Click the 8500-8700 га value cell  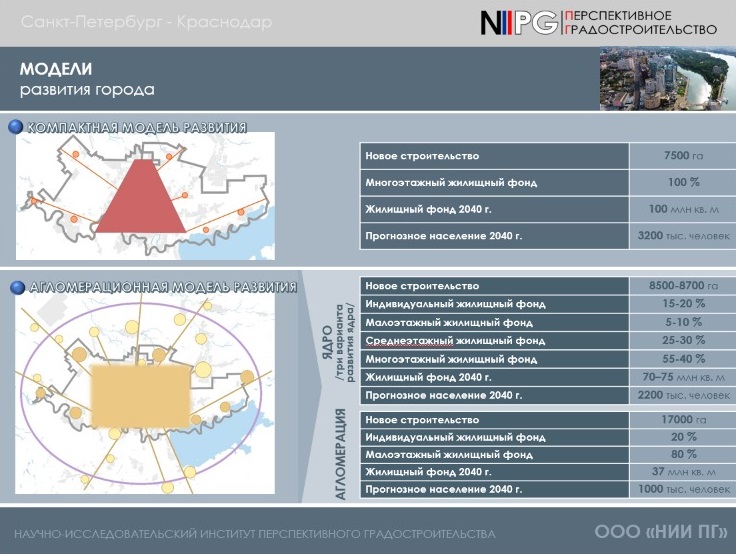pyautogui.click(x=683, y=285)
